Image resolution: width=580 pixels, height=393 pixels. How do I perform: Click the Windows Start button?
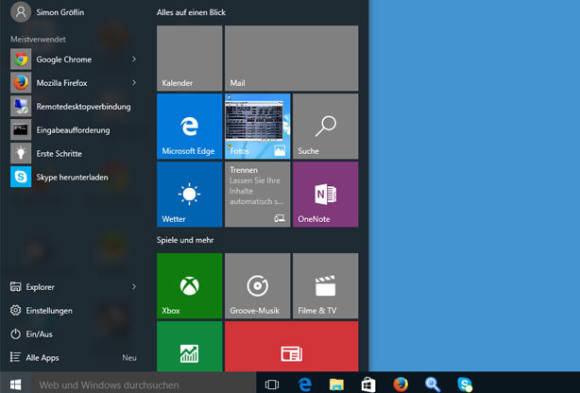16,384
